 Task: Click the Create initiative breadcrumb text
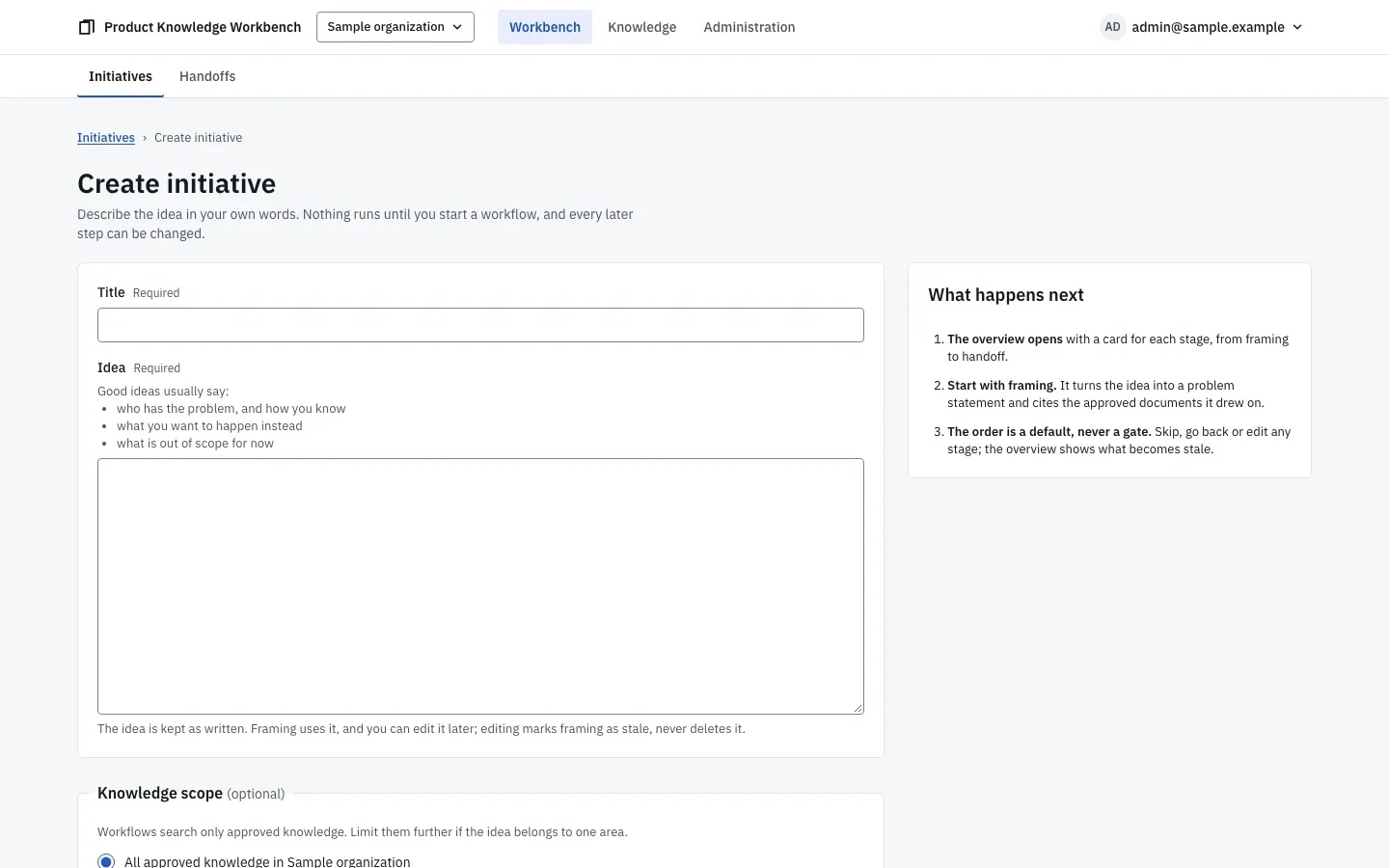click(198, 138)
